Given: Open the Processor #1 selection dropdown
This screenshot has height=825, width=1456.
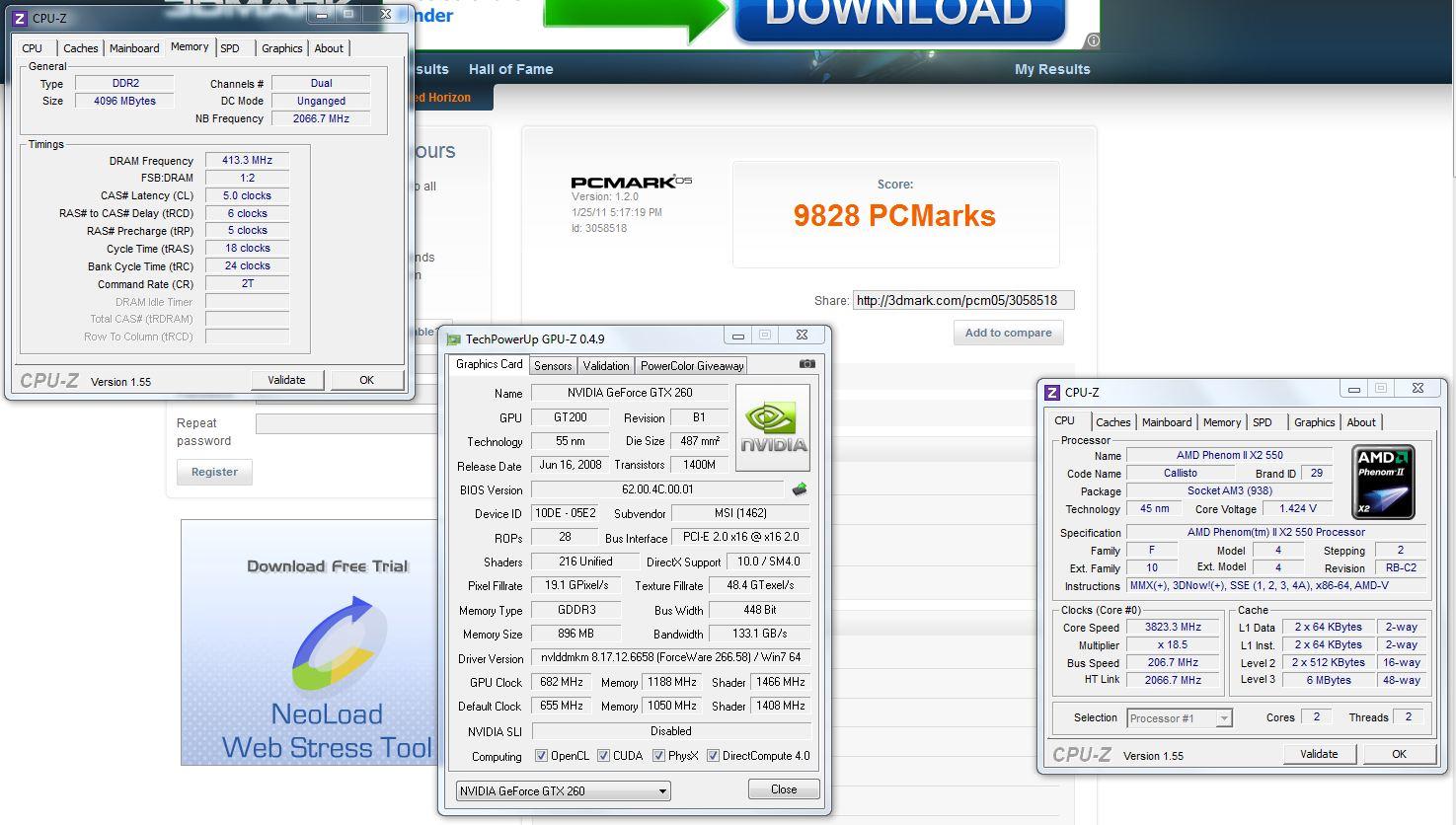Looking at the screenshot, I should pos(1180,718).
